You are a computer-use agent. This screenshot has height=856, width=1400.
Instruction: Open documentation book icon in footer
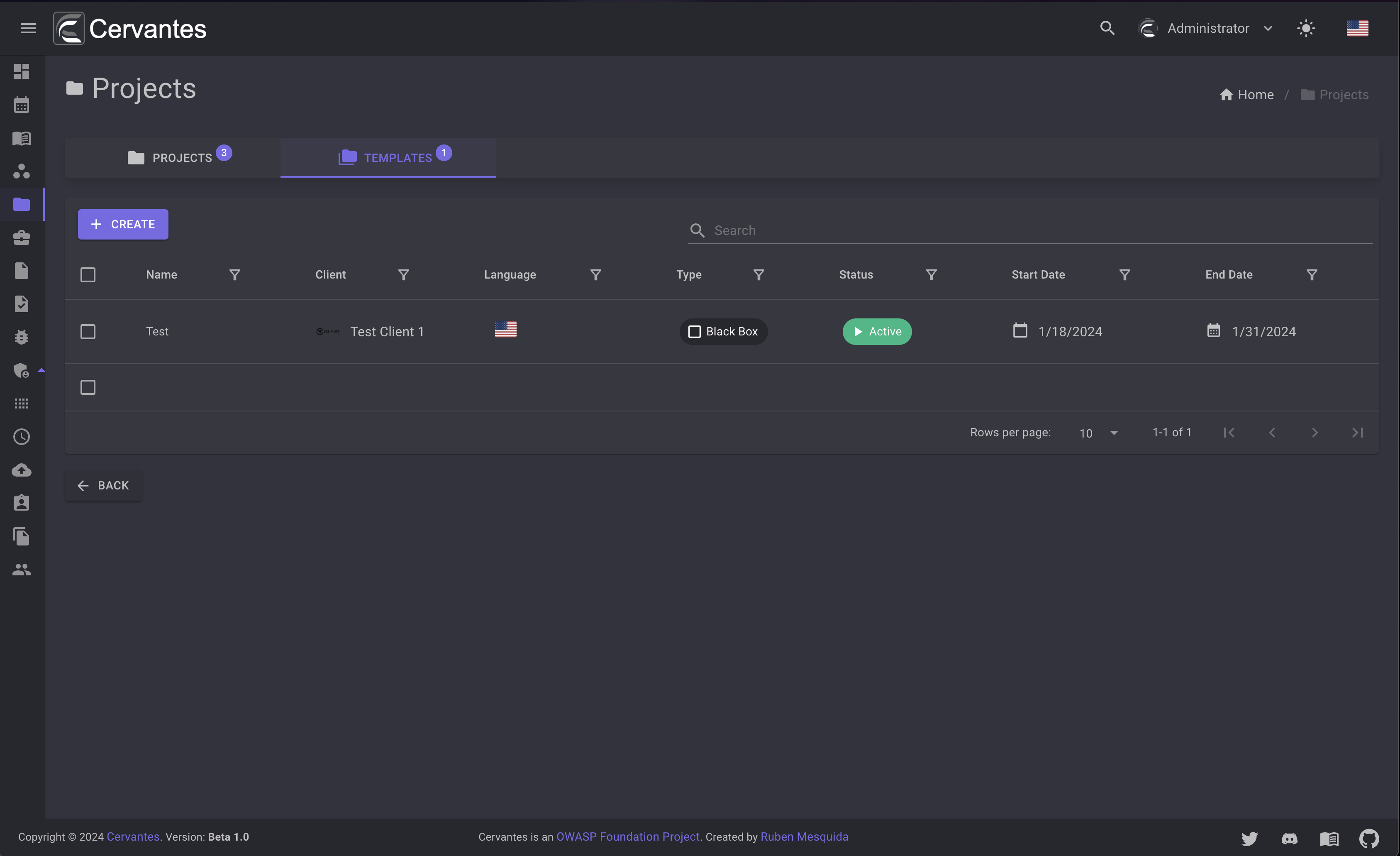point(1329,839)
